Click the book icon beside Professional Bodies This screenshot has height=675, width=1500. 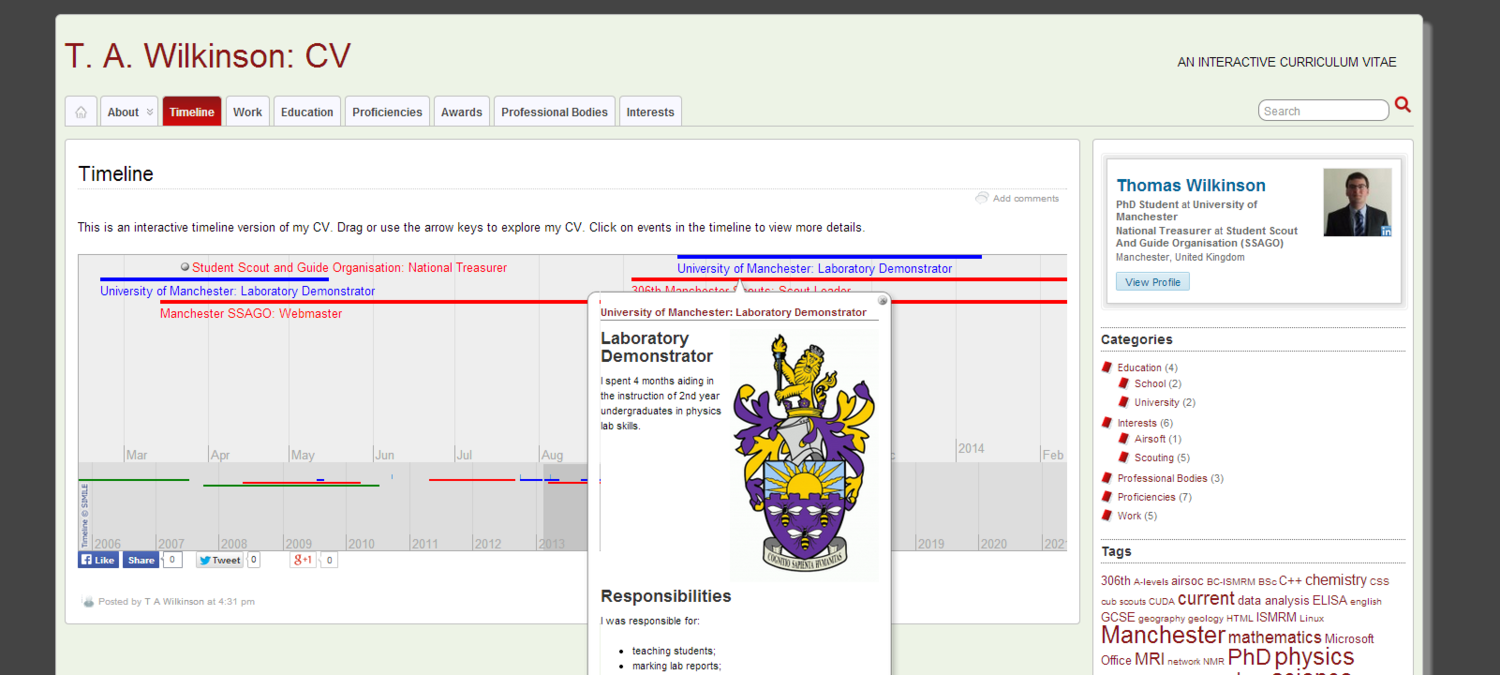point(1107,478)
